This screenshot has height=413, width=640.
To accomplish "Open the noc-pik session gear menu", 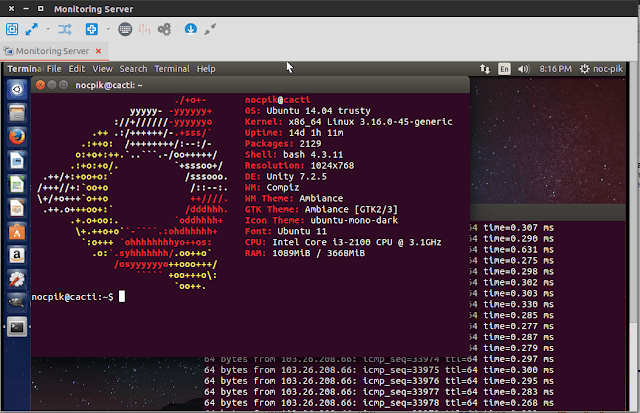I will click(x=602, y=69).
